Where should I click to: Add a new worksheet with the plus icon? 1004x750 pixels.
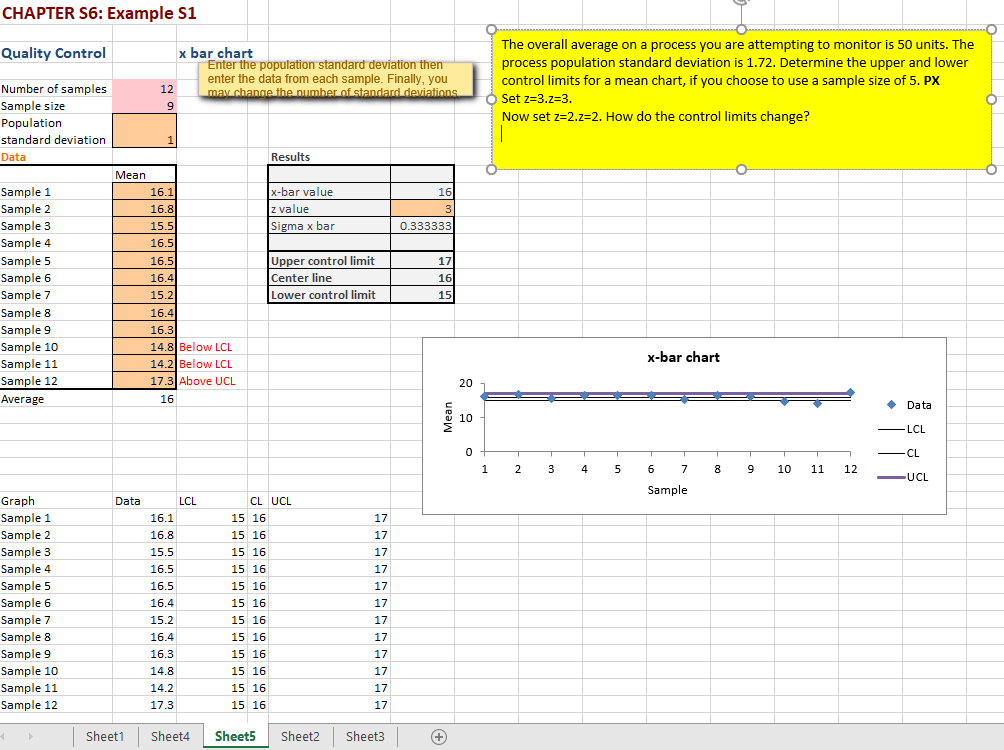pos(437,736)
